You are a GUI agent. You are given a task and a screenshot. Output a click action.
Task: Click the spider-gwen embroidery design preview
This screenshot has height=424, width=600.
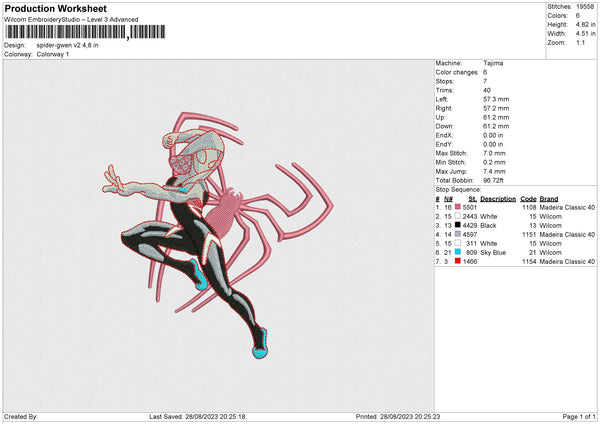(218, 235)
